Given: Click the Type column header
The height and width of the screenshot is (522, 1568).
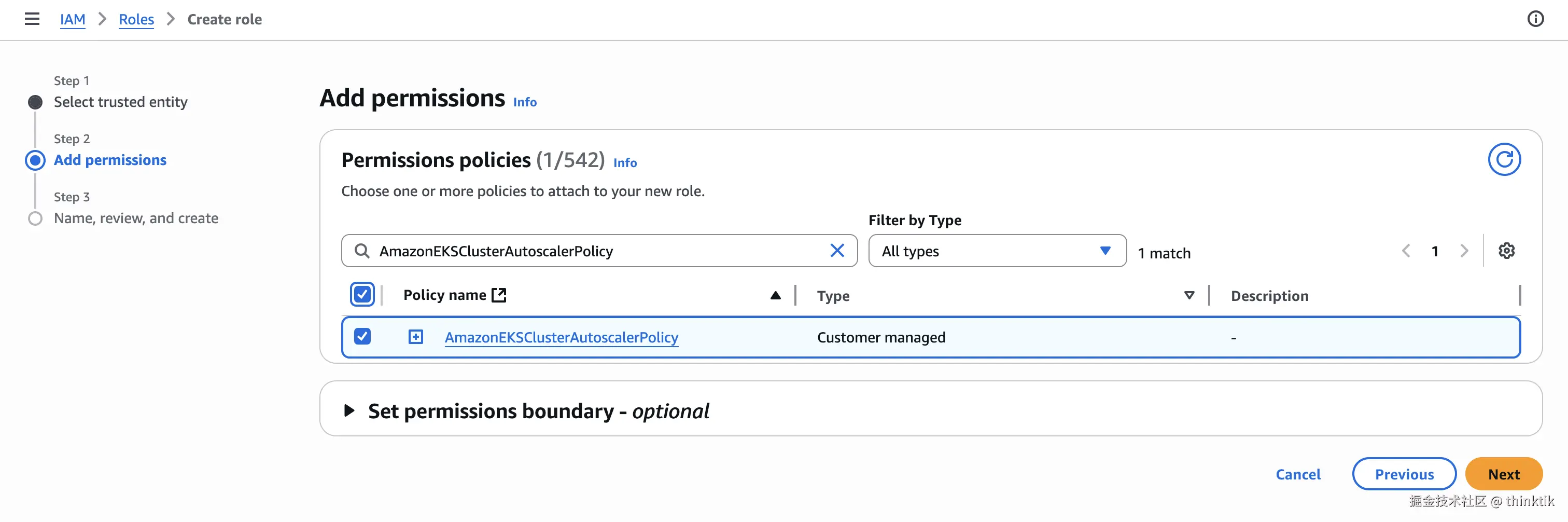Looking at the screenshot, I should (833, 295).
